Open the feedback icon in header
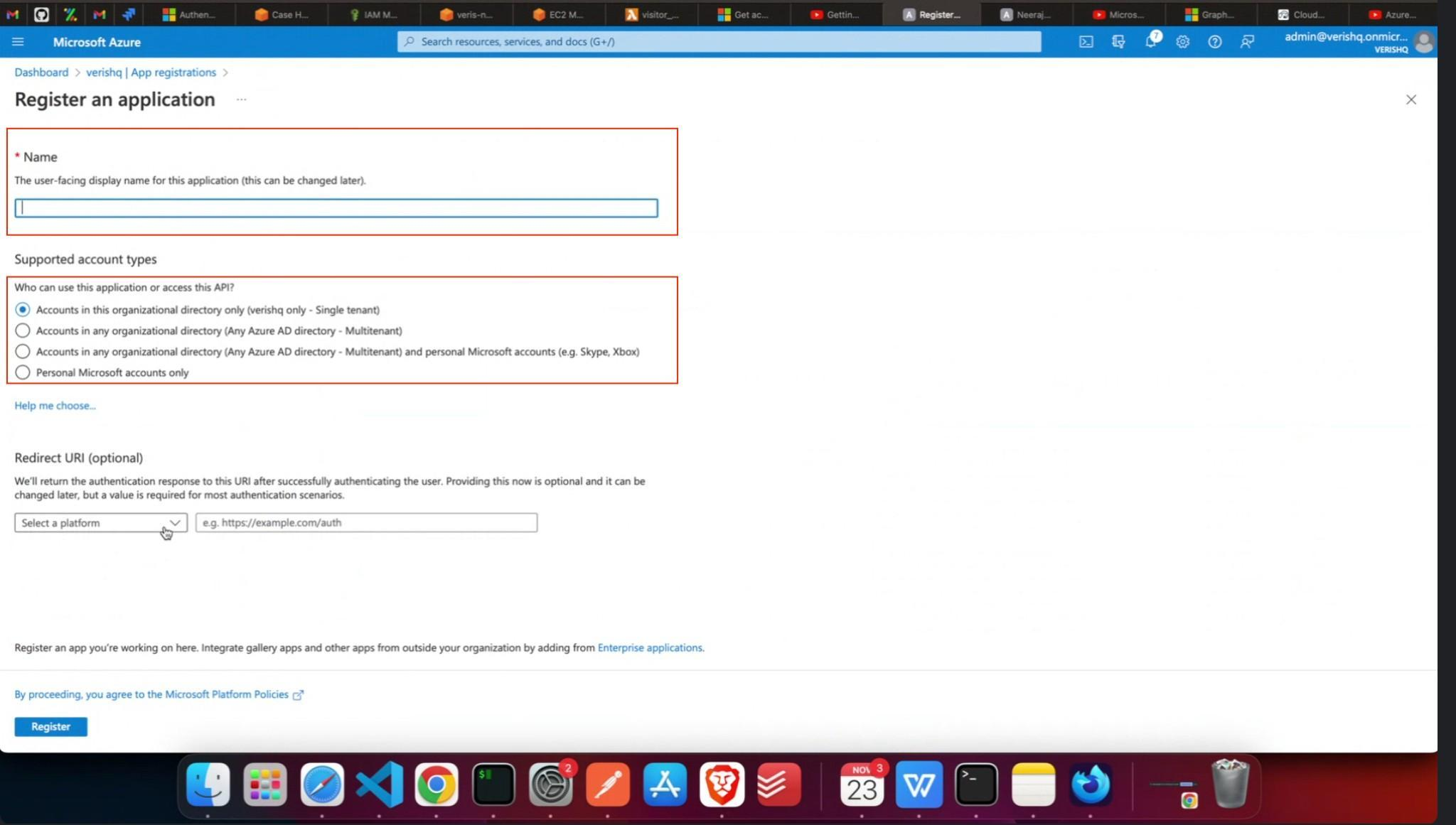 click(1247, 42)
